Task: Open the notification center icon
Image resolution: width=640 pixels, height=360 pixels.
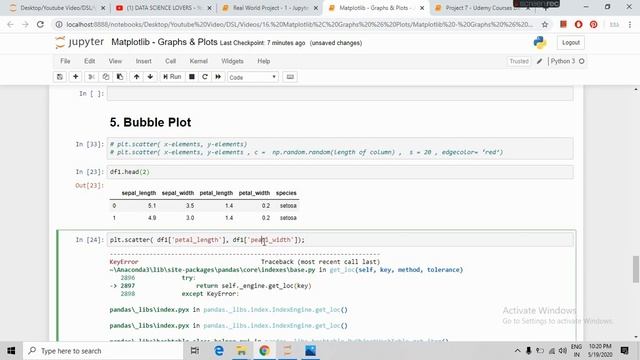Action: coord(624,351)
